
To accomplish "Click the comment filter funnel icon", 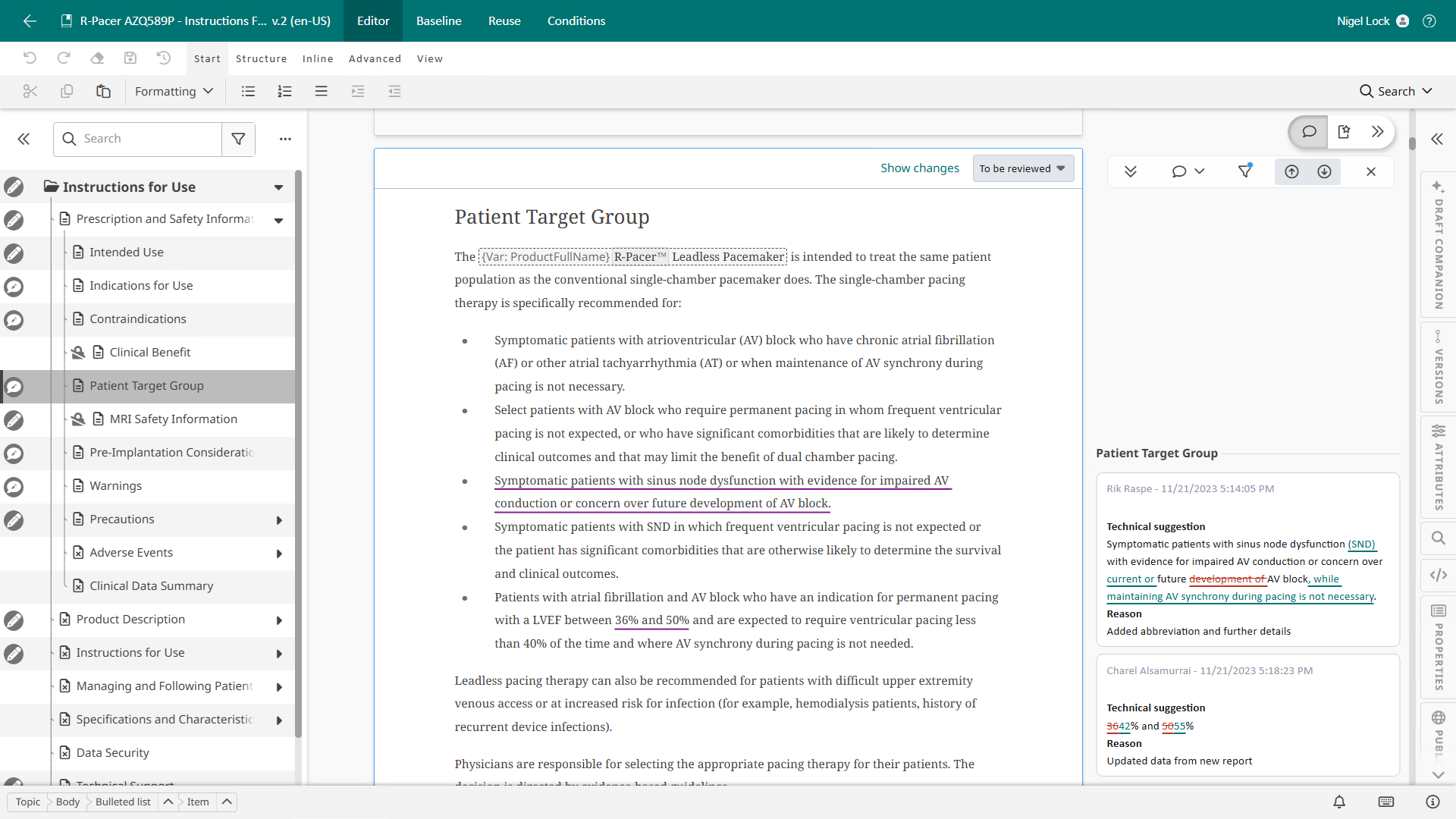I will (x=1244, y=171).
